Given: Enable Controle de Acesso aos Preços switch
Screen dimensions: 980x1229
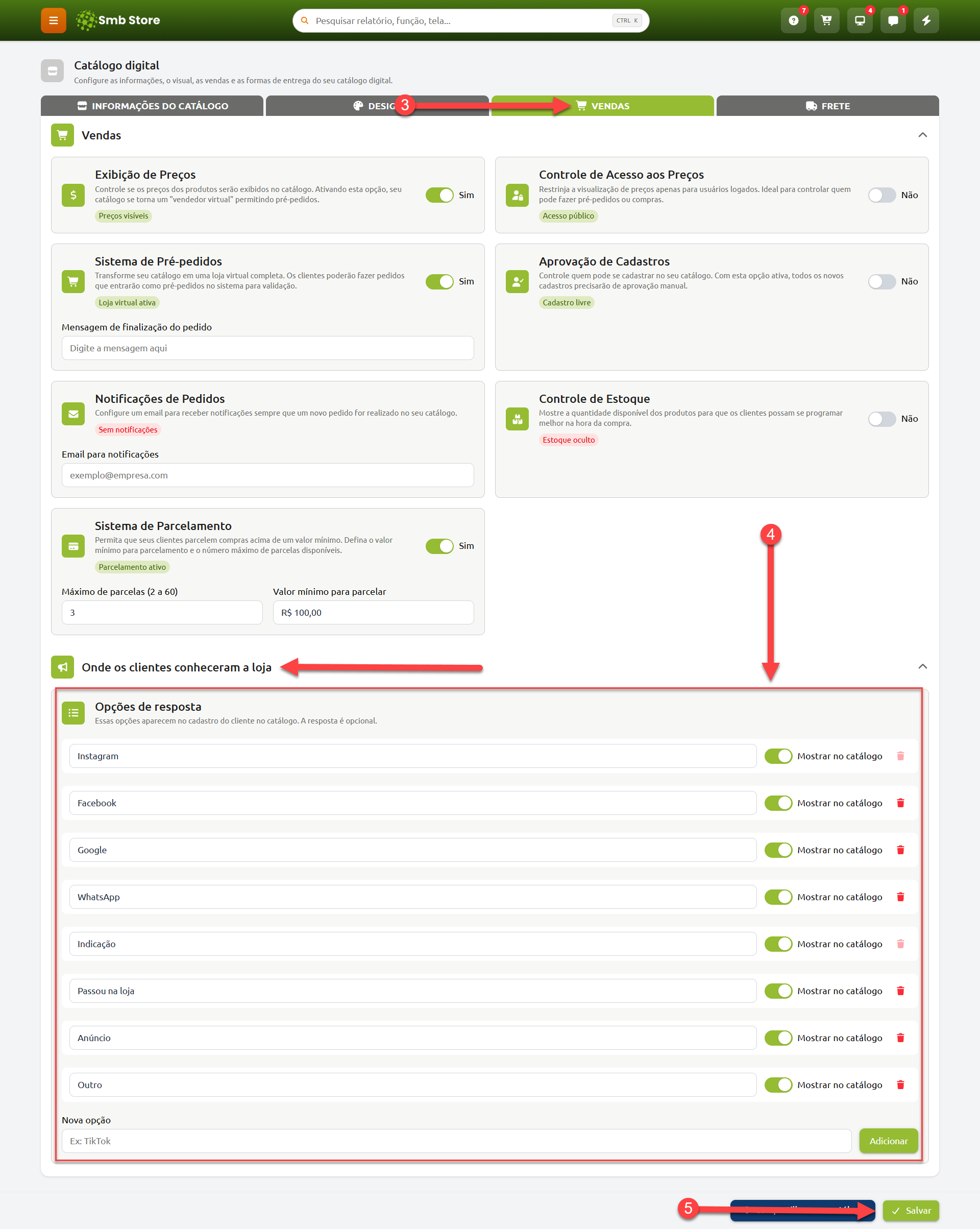Looking at the screenshot, I should tap(882, 195).
